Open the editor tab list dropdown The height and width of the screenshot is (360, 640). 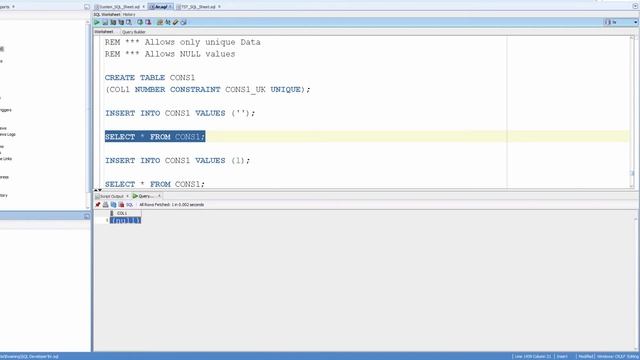(636, 6)
